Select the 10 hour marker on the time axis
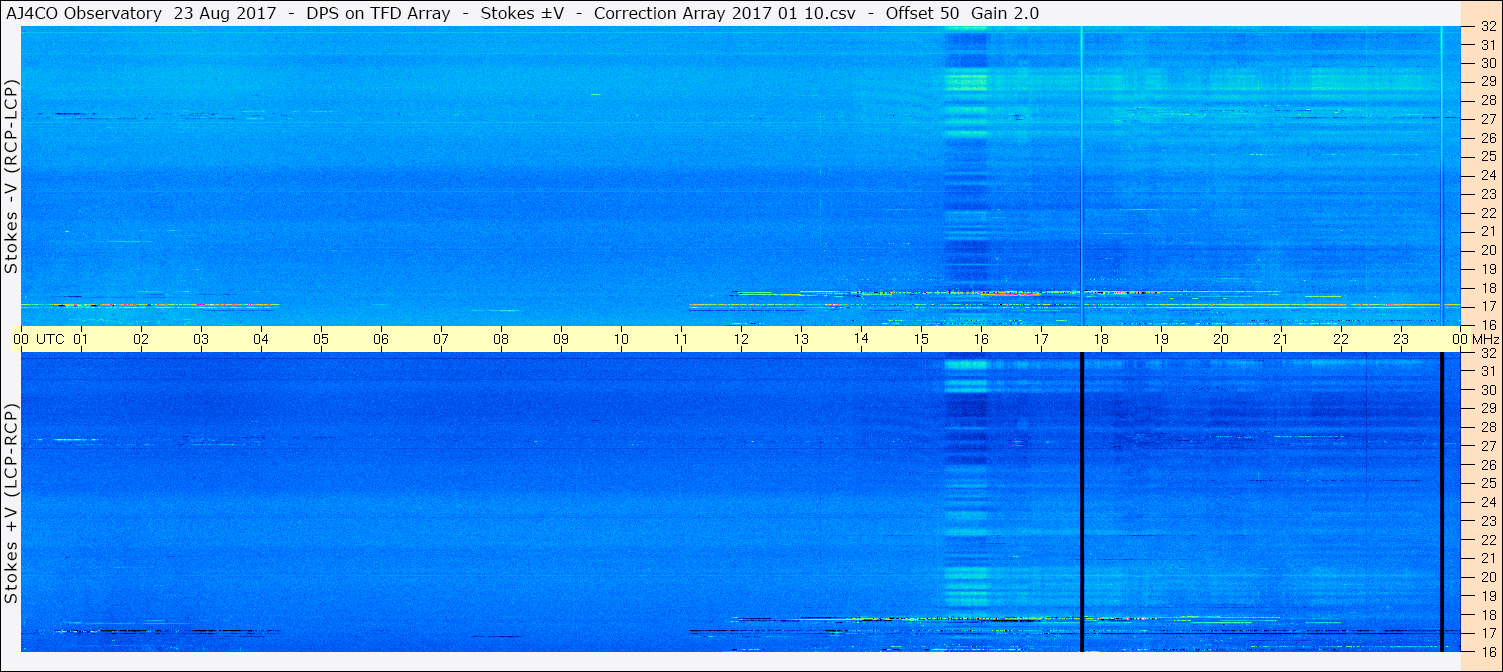Image resolution: width=1503 pixels, height=672 pixels. tap(621, 339)
